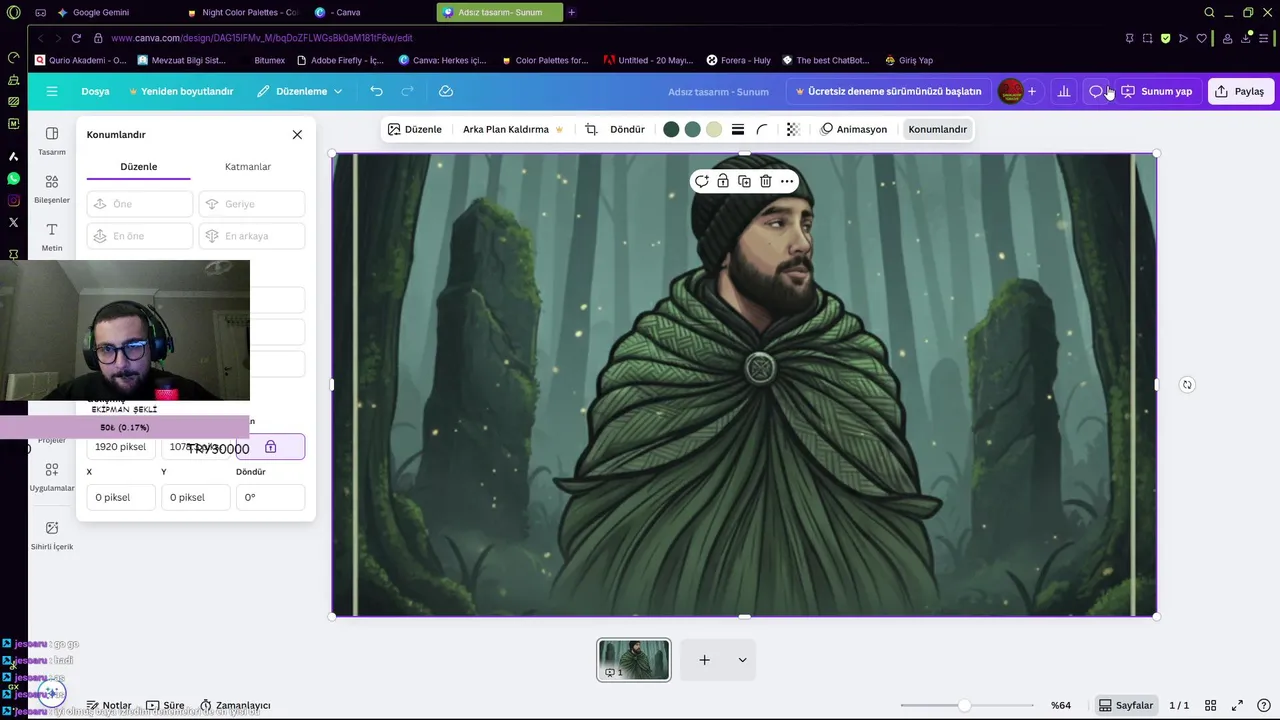Open the Bileşenler elements panel
1280x720 pixels.
pos(52,188)
